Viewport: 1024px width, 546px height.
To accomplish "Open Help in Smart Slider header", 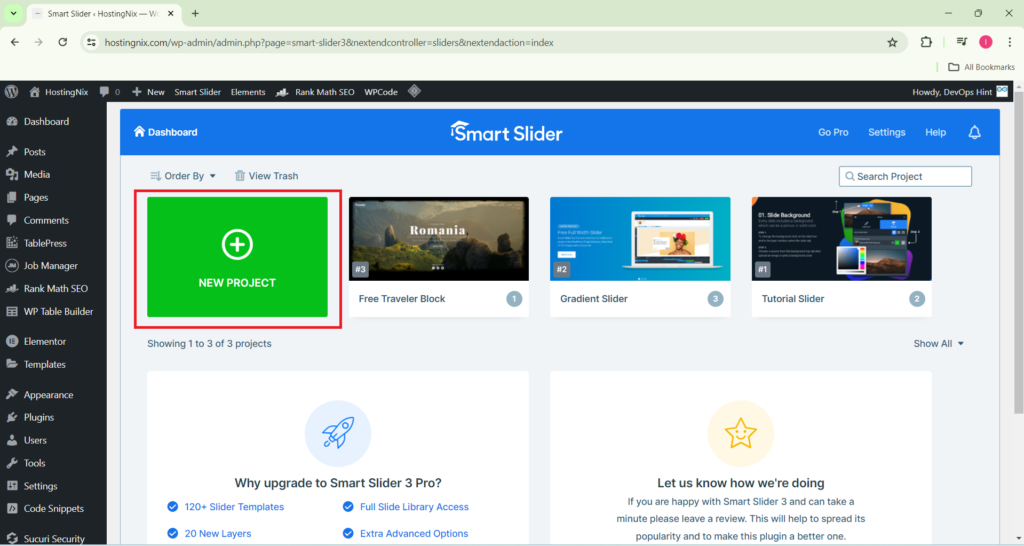I will [x=935, y=132].
